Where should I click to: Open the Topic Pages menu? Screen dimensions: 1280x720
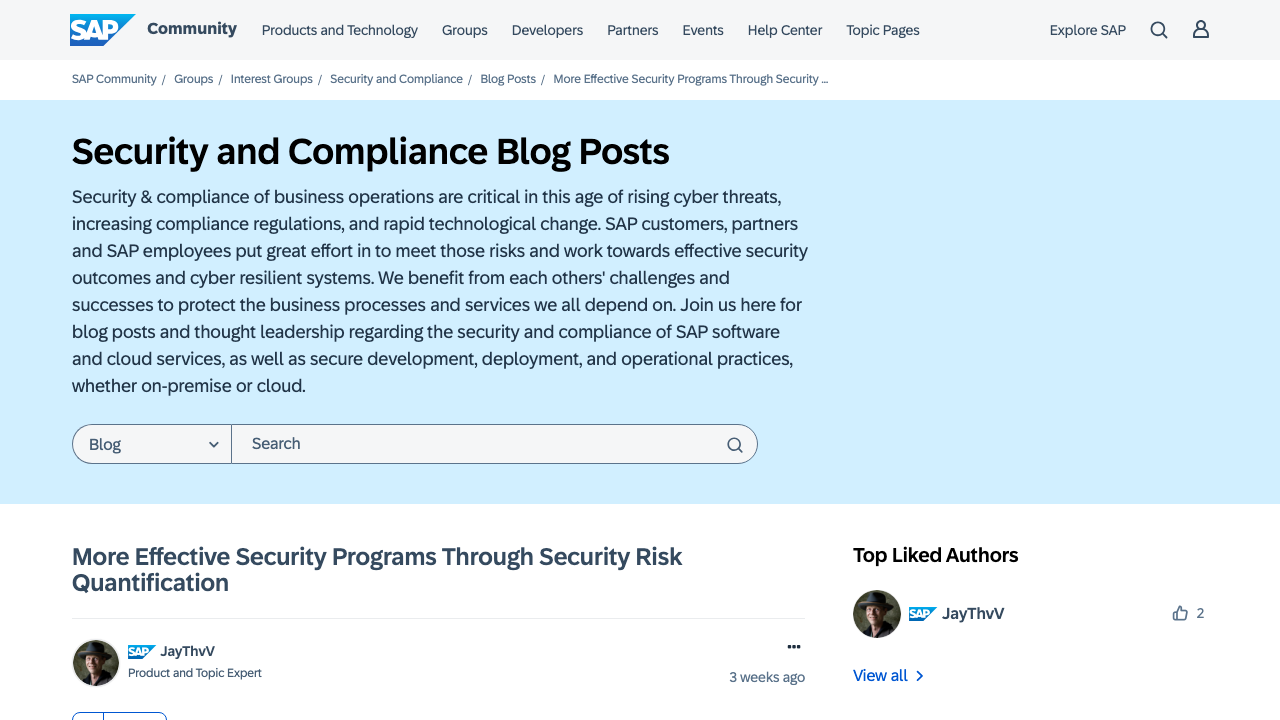tap(883, 30)
